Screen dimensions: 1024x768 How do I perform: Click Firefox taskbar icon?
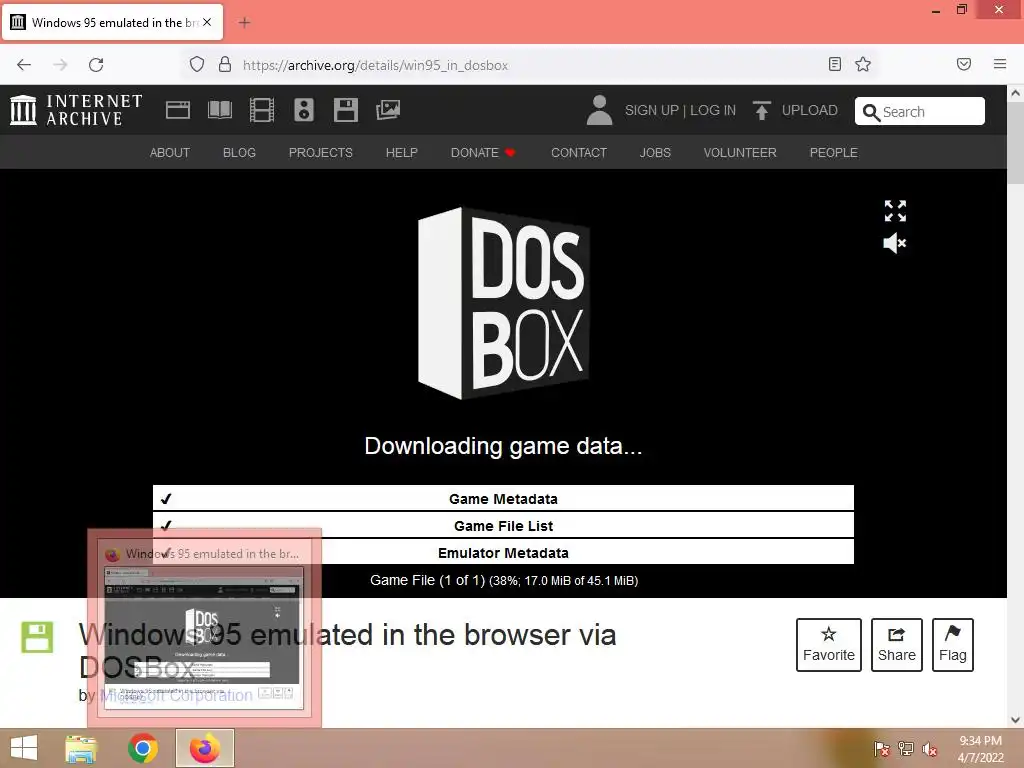point(204,748)
